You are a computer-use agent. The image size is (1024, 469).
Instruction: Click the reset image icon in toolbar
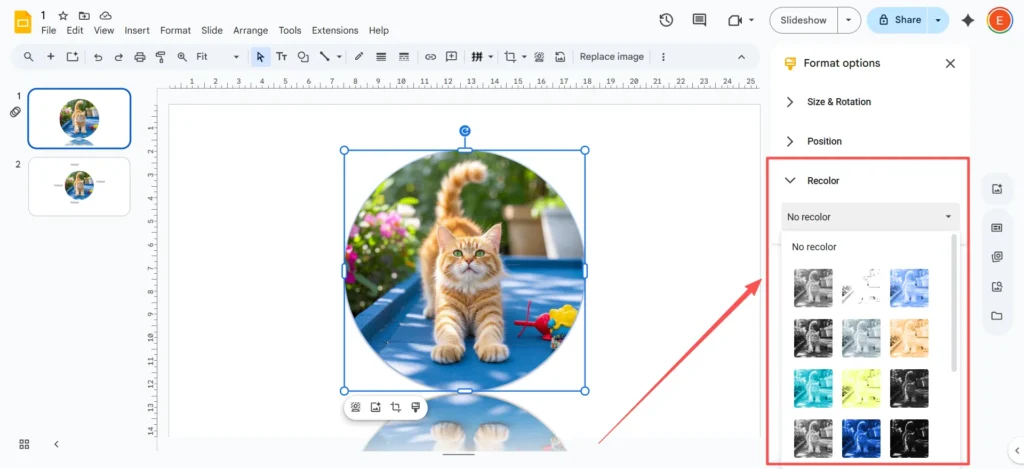[x=560, y=57]
